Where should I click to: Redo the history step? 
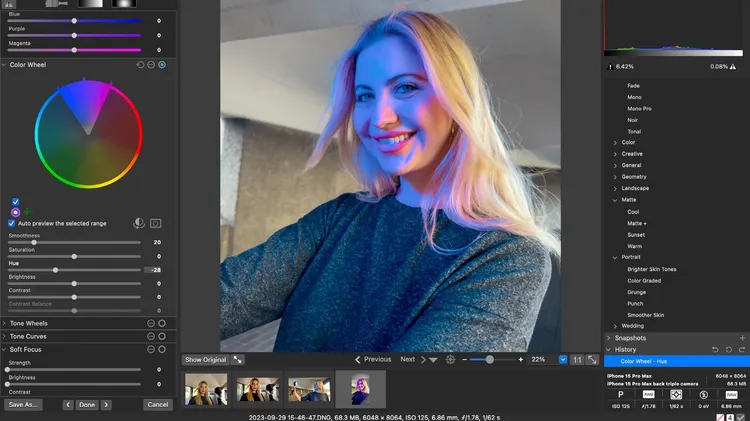[742, 350]
